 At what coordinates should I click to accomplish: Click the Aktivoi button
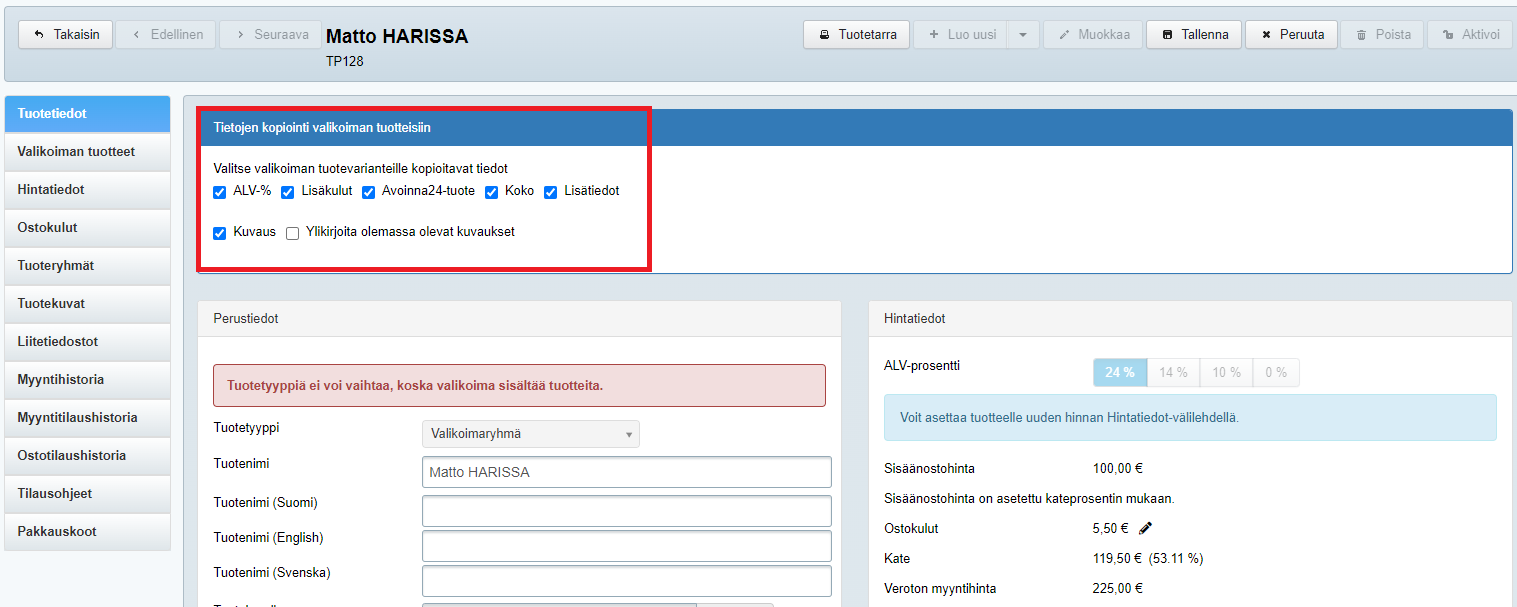point(1470,34)
